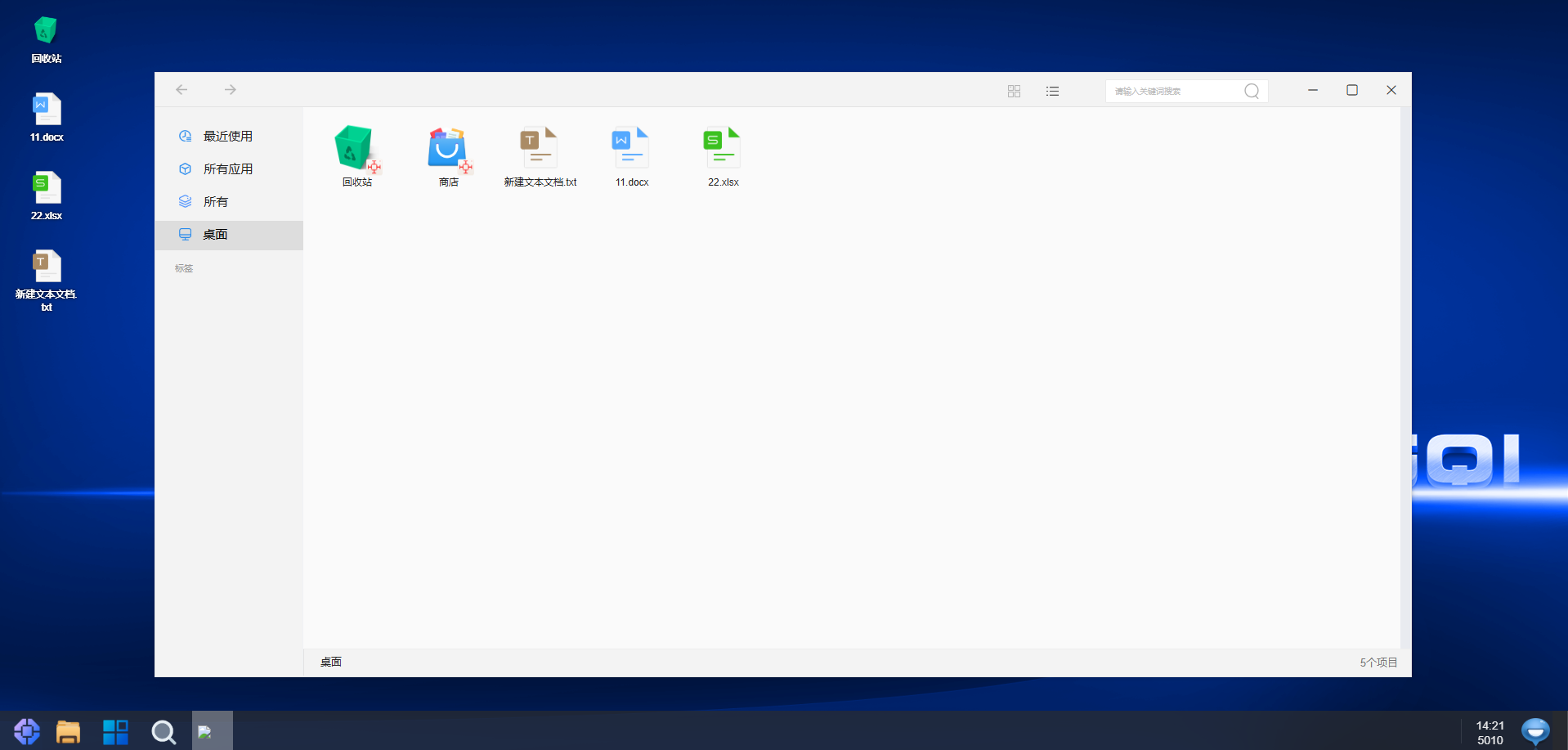Go forward using the right arrow

[231, 90]
